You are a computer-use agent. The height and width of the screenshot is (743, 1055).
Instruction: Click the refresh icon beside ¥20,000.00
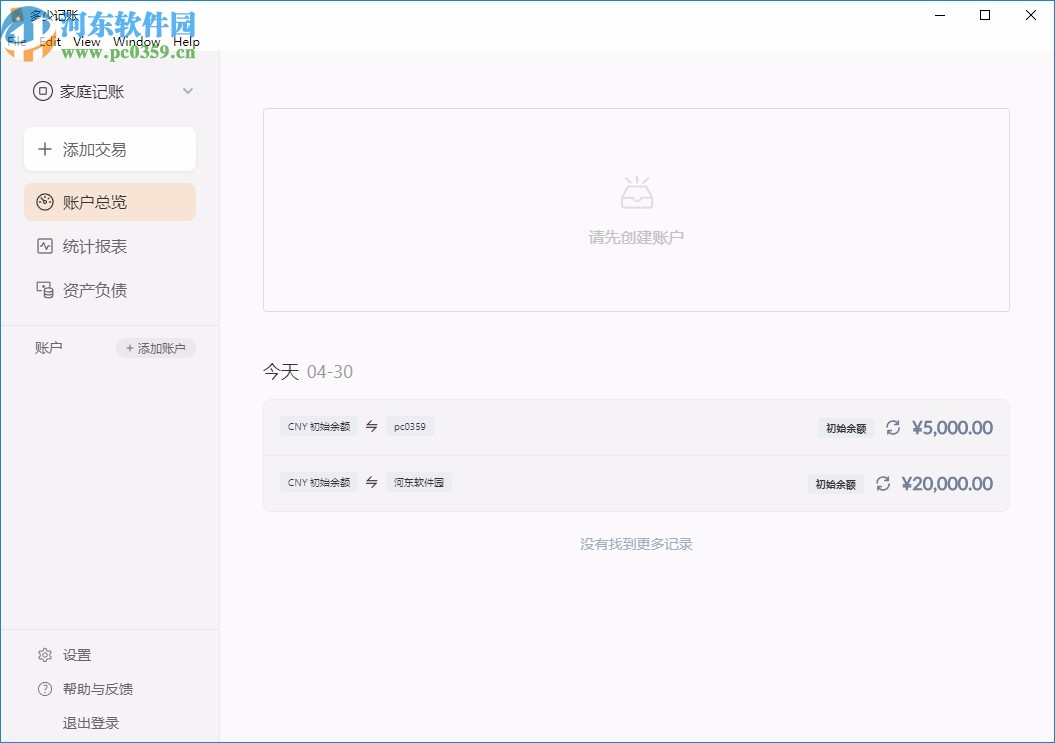coord(883,483)
